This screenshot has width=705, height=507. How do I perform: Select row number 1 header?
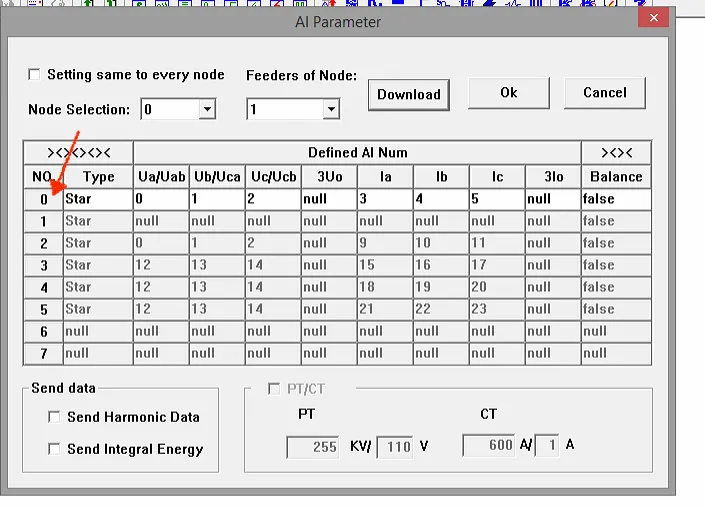click(43, 221)
